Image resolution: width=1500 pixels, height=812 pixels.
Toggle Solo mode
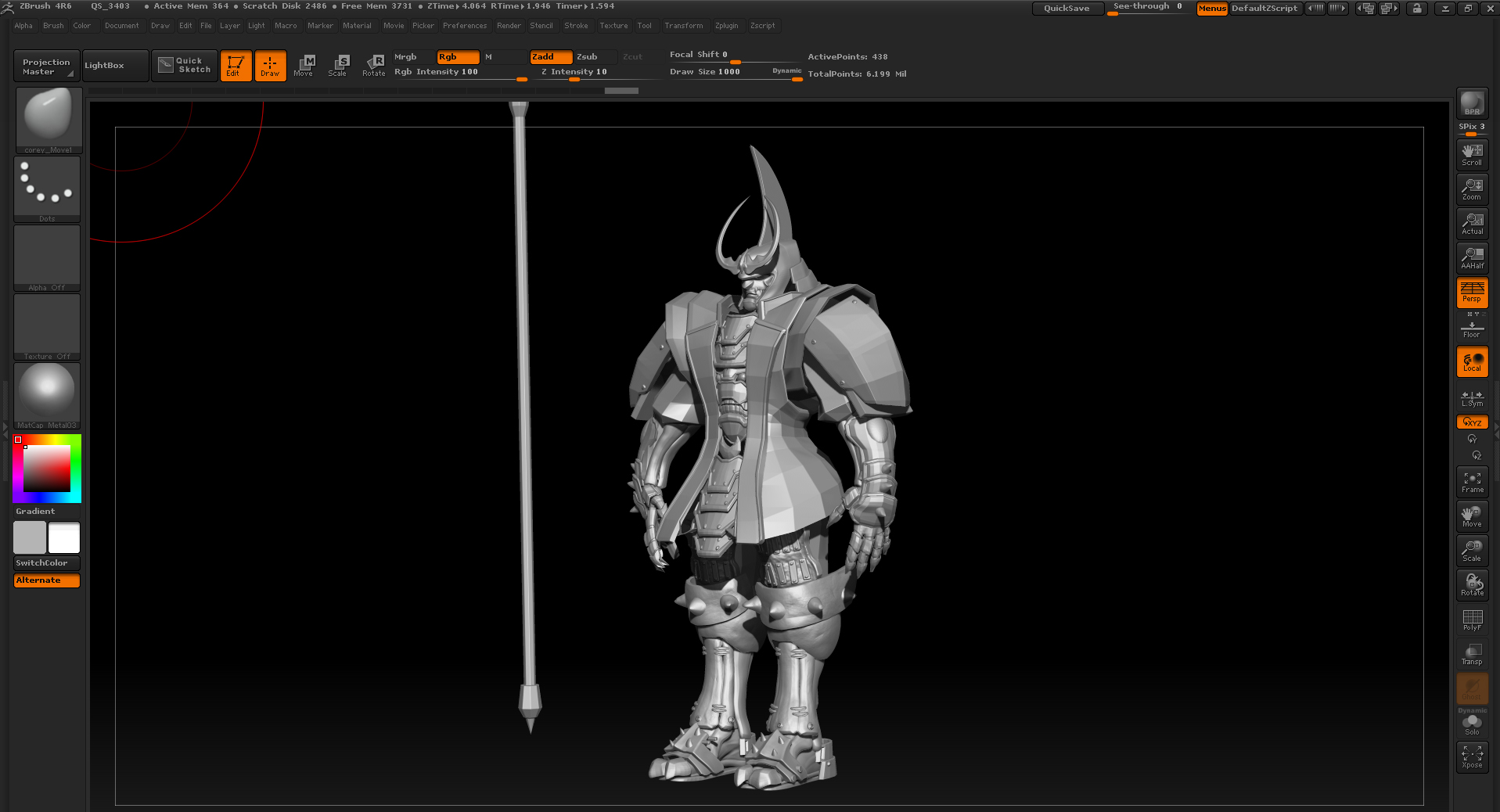point(1472,725)
